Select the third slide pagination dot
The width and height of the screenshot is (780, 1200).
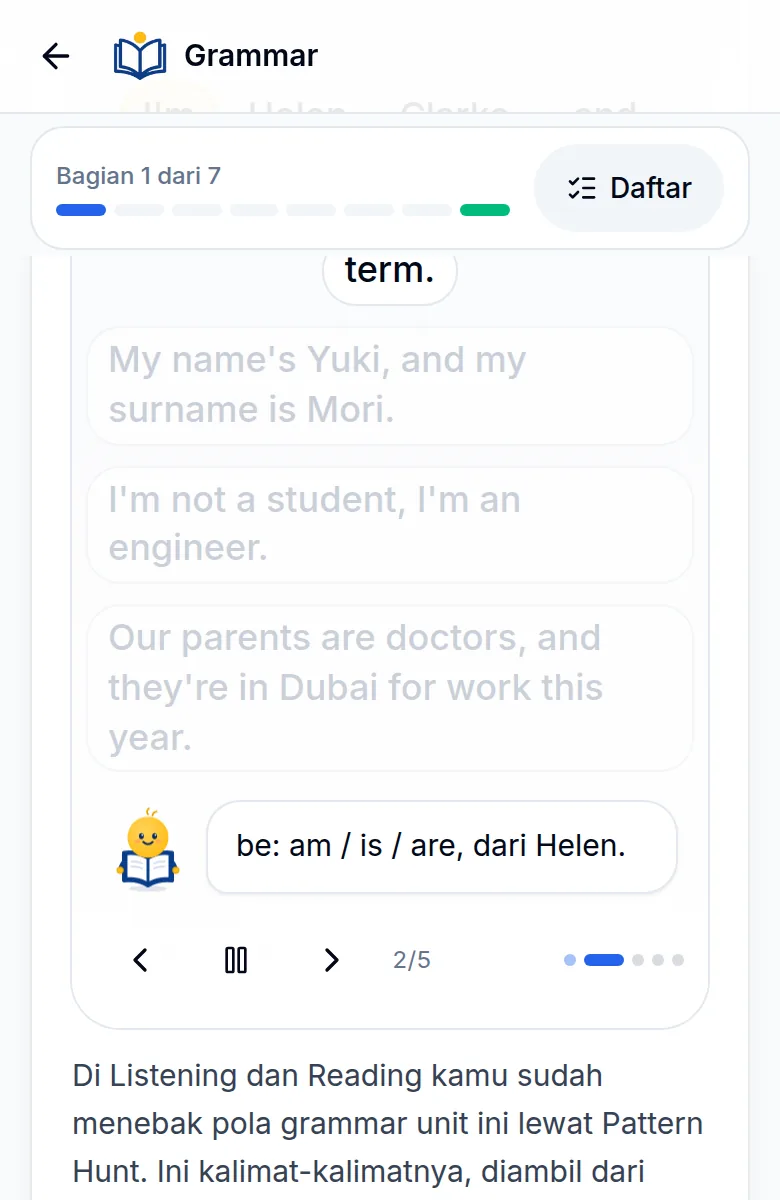point(638,960)
